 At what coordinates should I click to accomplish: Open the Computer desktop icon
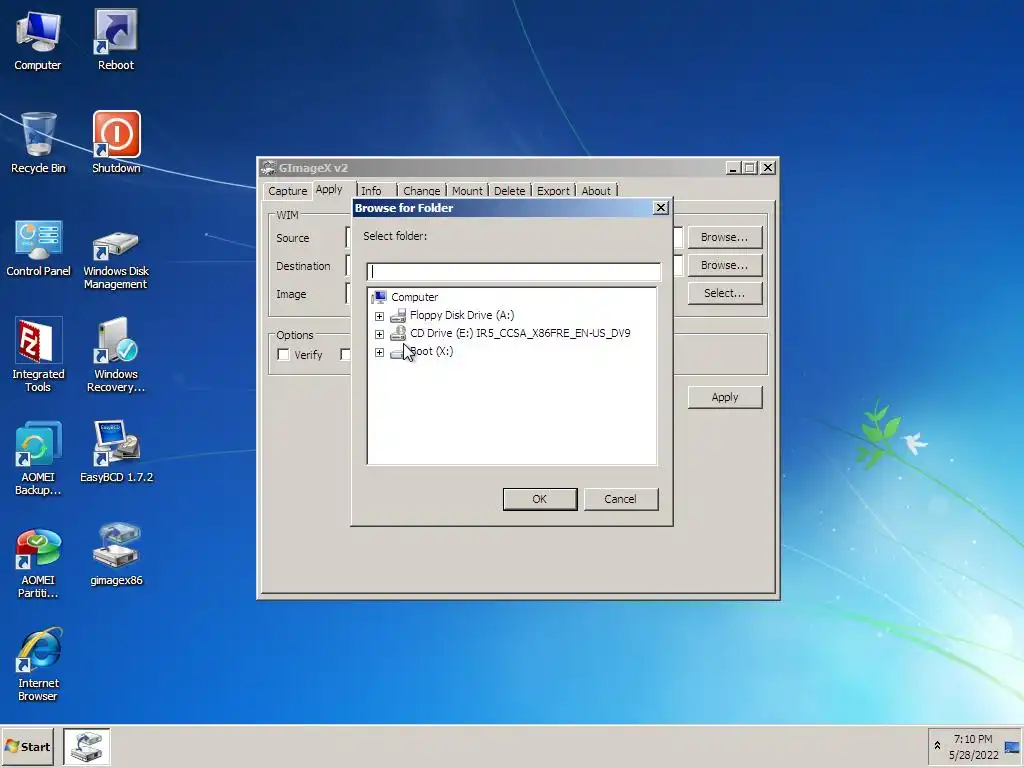pos(38,40)
